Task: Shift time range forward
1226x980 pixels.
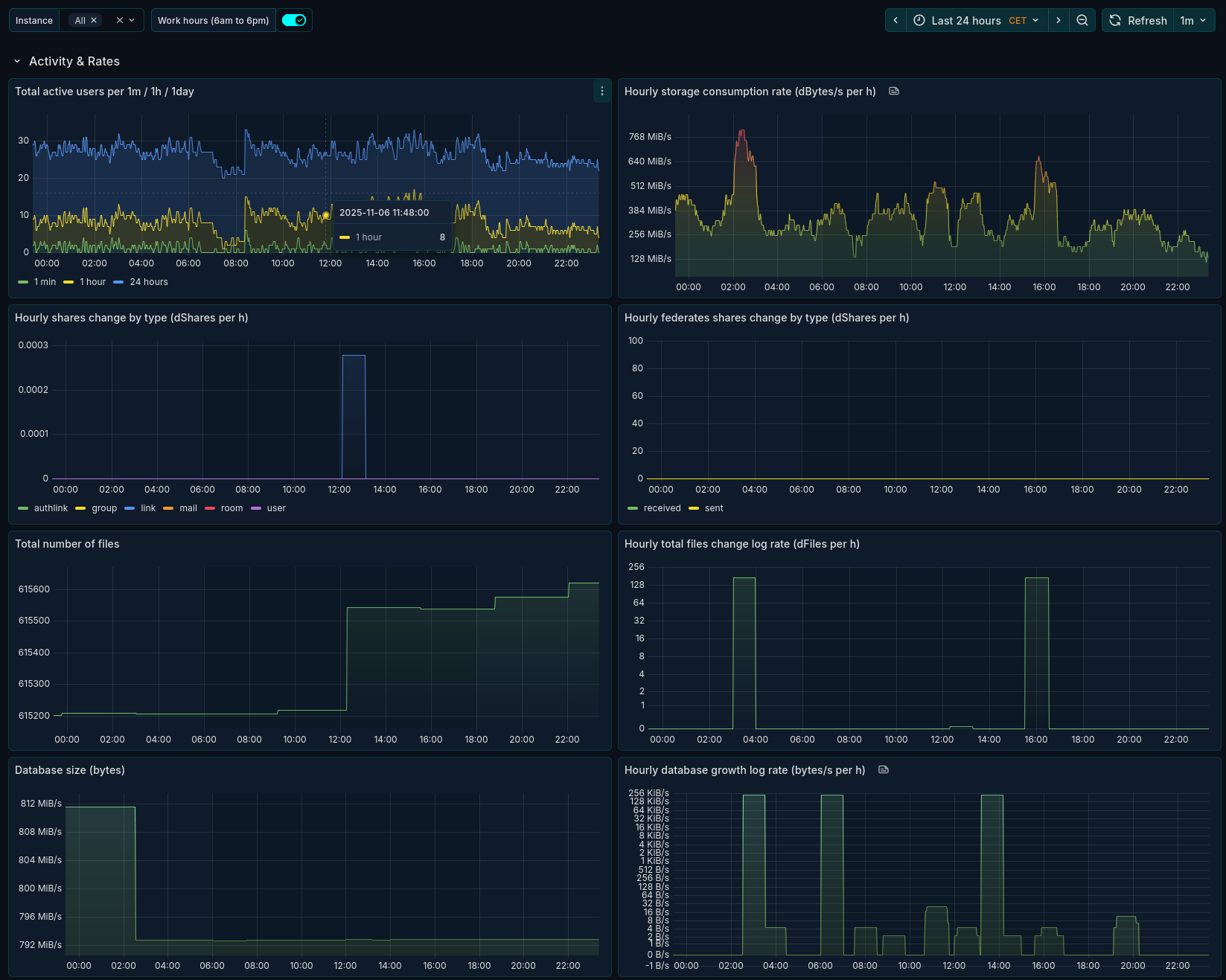Action: (1059, 21)
